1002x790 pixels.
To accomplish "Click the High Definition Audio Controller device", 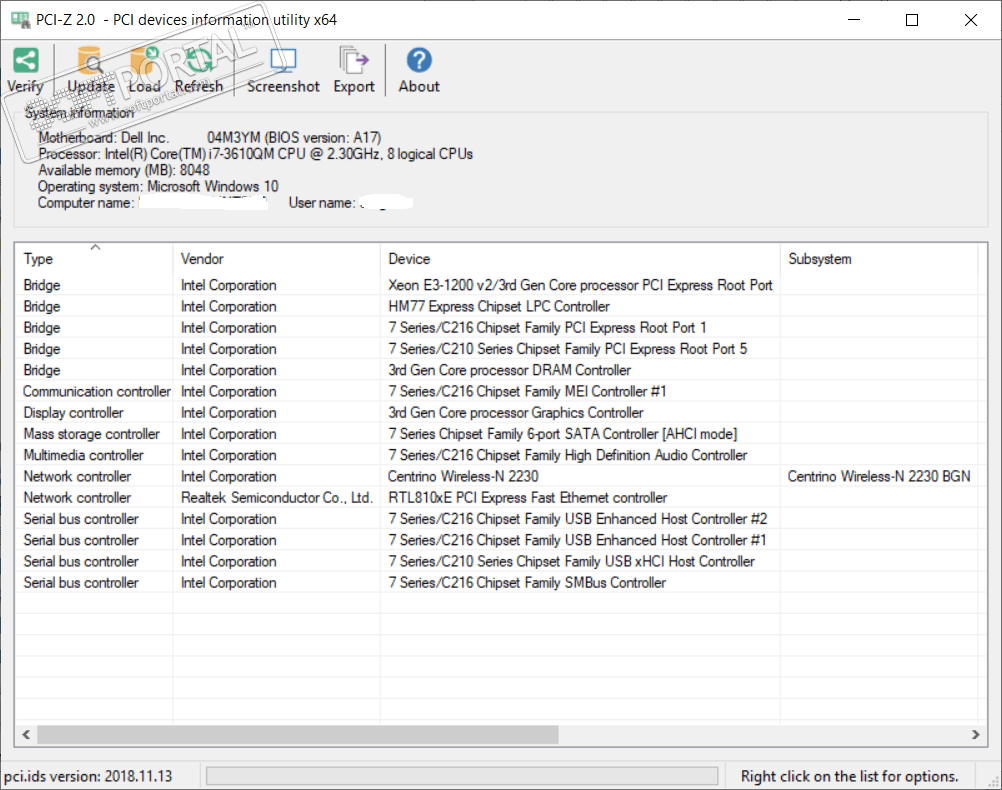I will [567, 455].
